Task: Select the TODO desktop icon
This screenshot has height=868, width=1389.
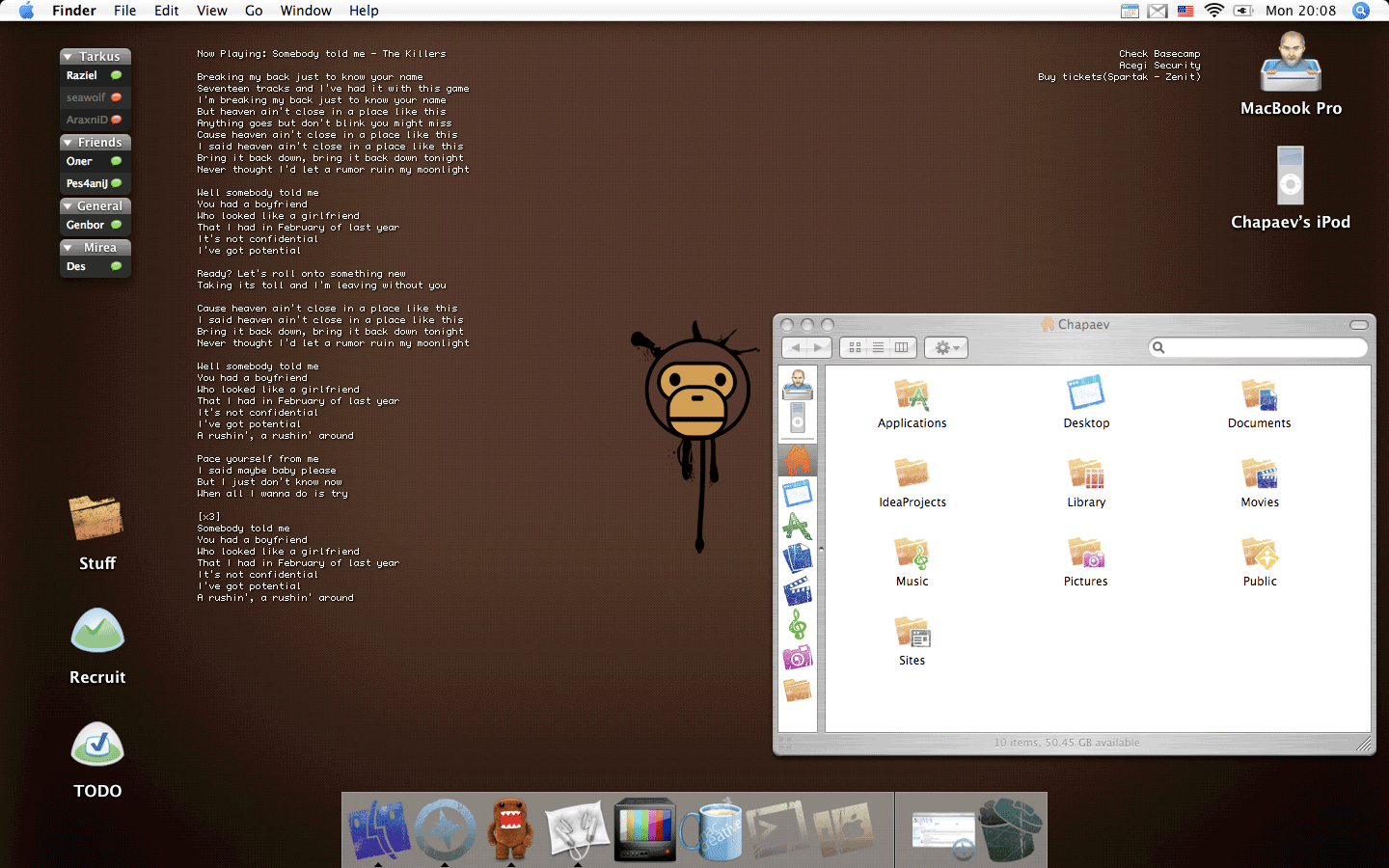Action: tap(97, 760)
